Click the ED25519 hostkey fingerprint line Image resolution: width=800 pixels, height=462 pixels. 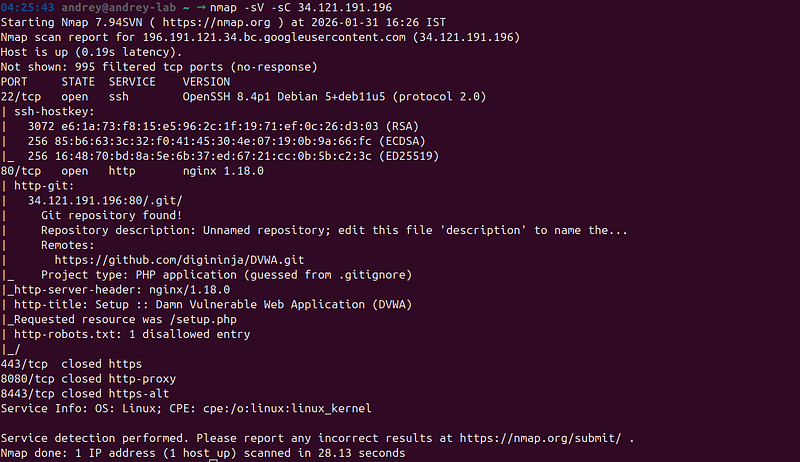point(233,156)
